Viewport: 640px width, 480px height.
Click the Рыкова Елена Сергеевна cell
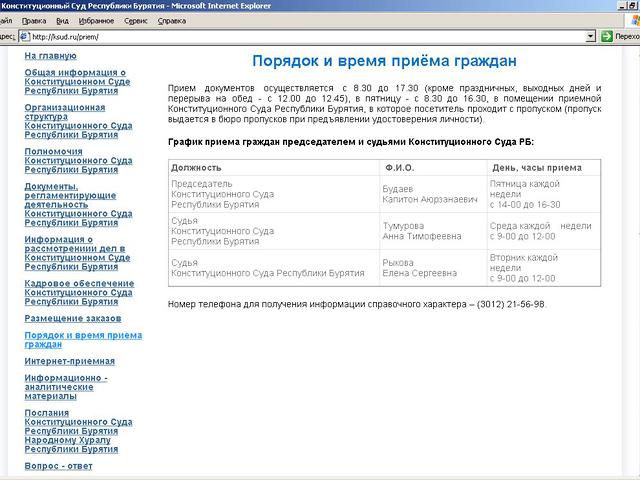point(433,268)
